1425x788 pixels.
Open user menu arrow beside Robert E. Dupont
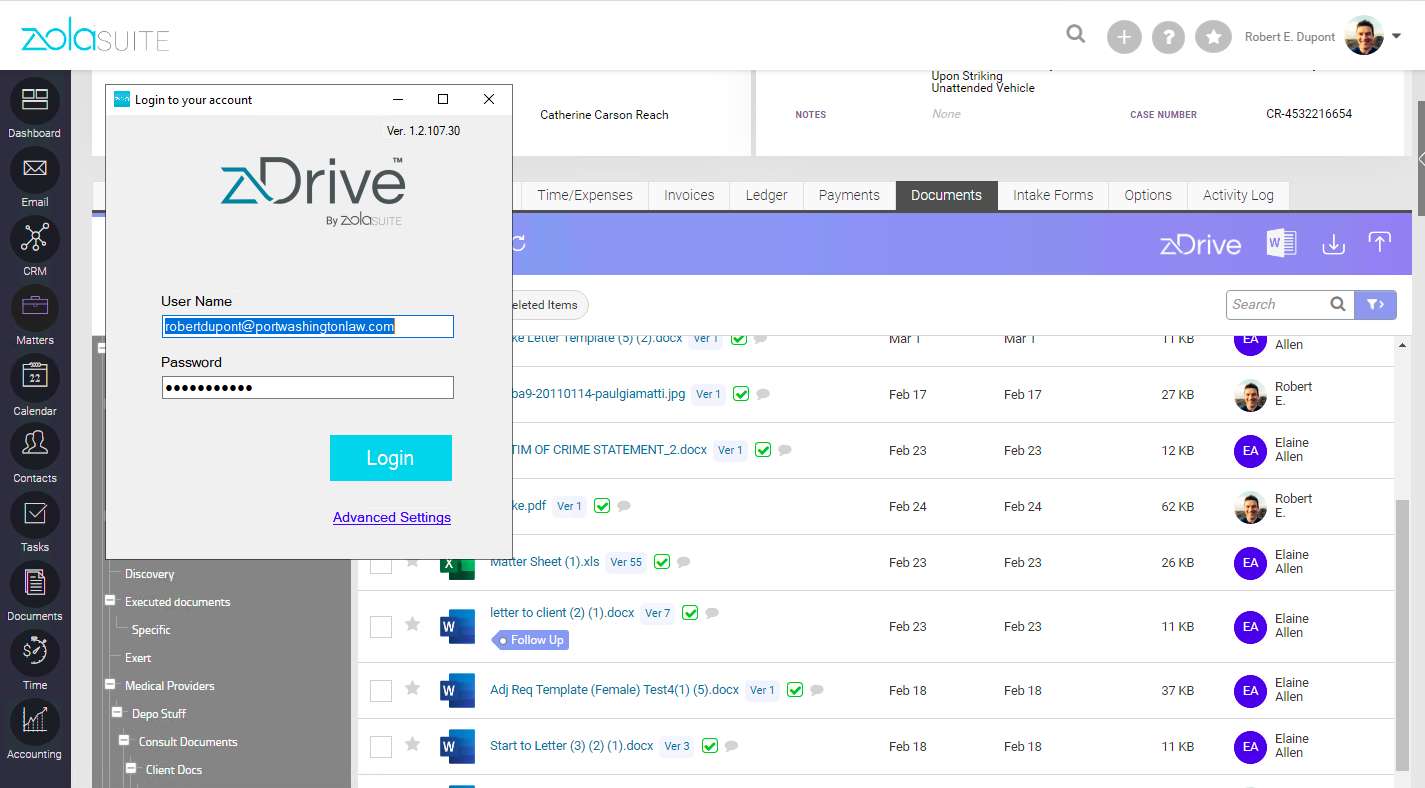pos(1397,37)
